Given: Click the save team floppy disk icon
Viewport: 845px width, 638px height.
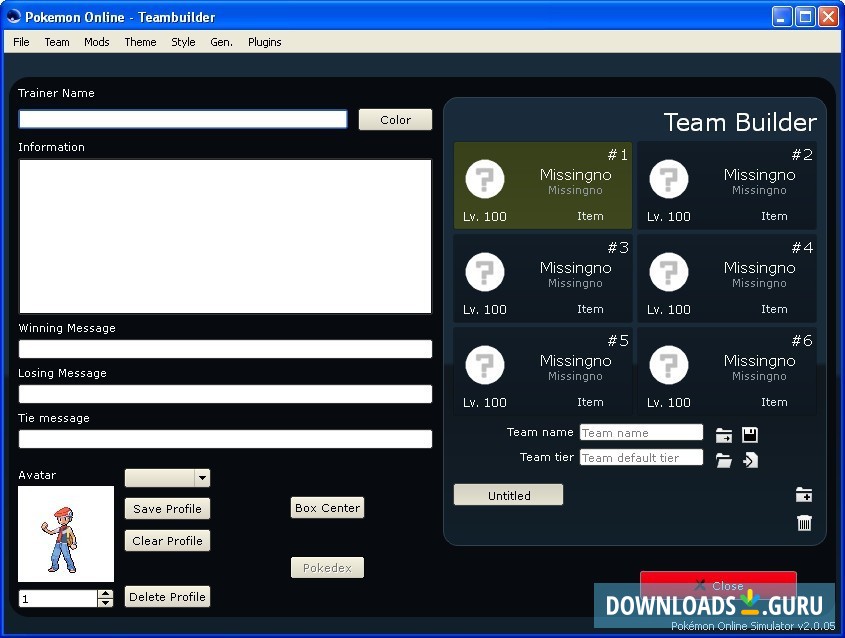Looking at the screenshot, I should click(x=750, y=434).
